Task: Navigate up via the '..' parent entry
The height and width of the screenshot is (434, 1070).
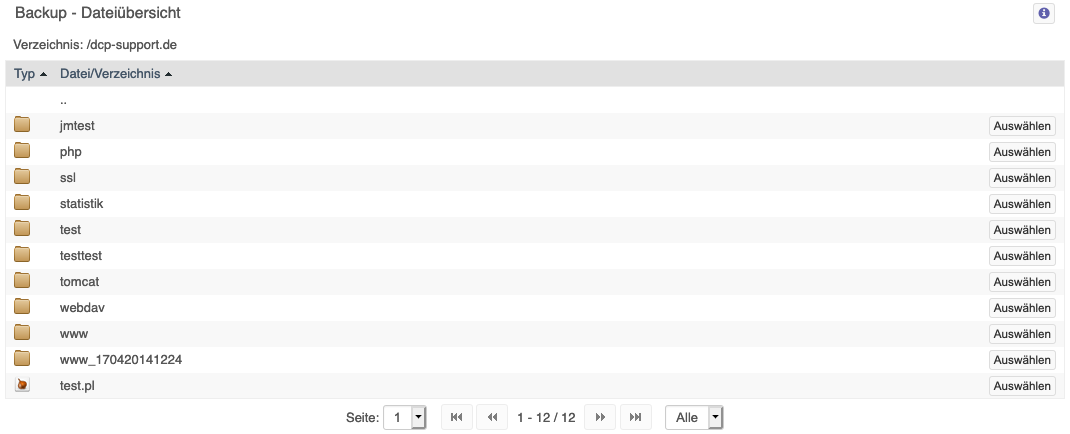Action: 63,100
